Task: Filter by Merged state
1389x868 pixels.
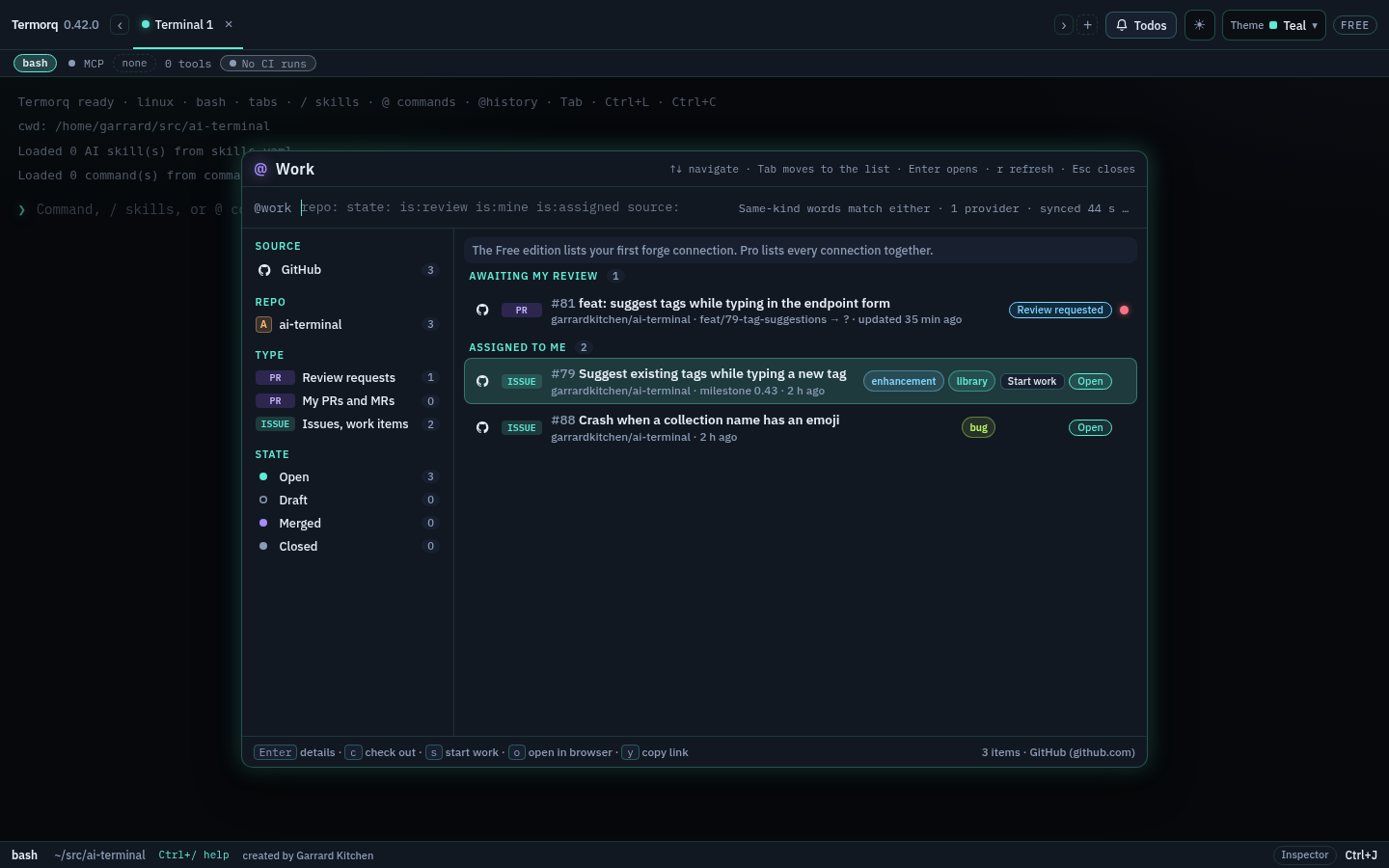Action: 347,523
